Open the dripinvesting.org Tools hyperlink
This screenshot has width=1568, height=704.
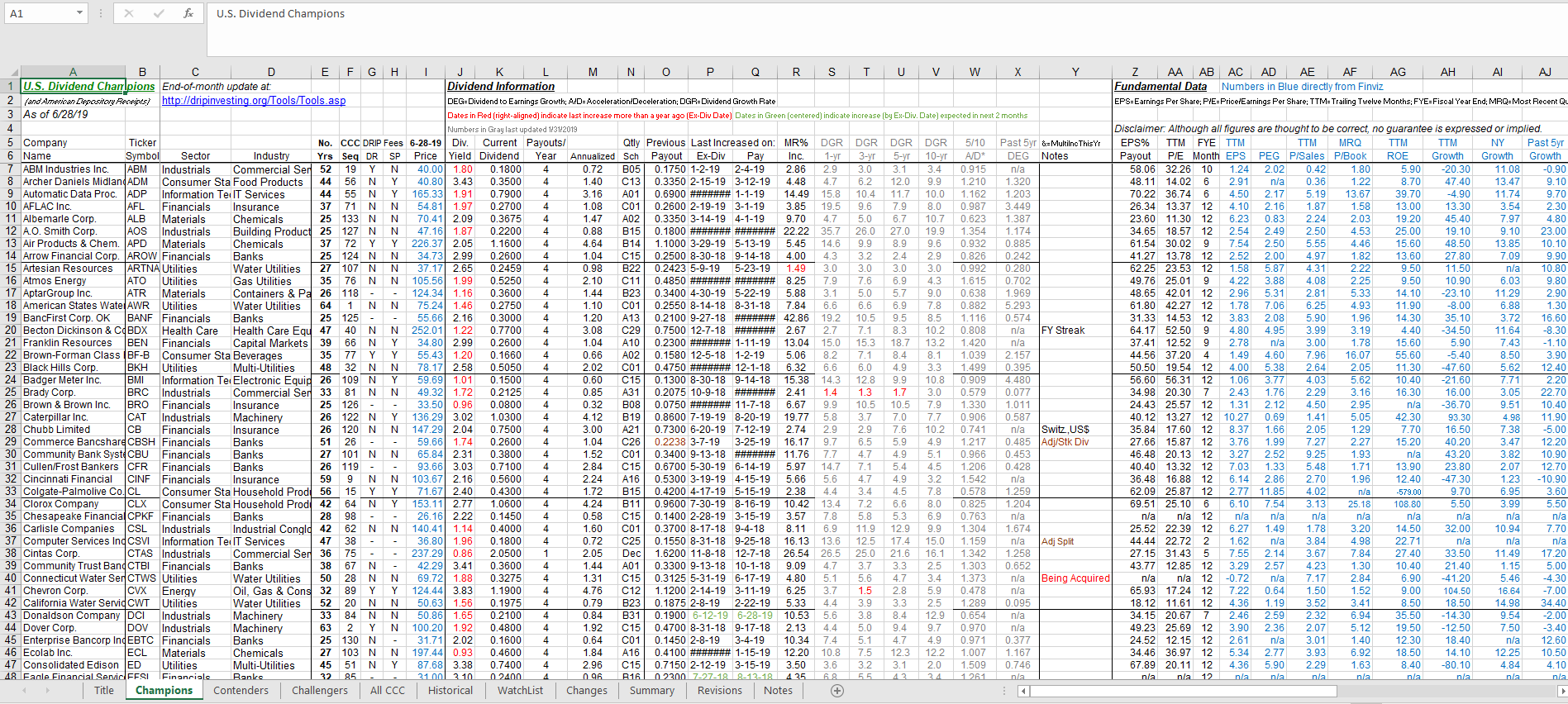(254, 101)
